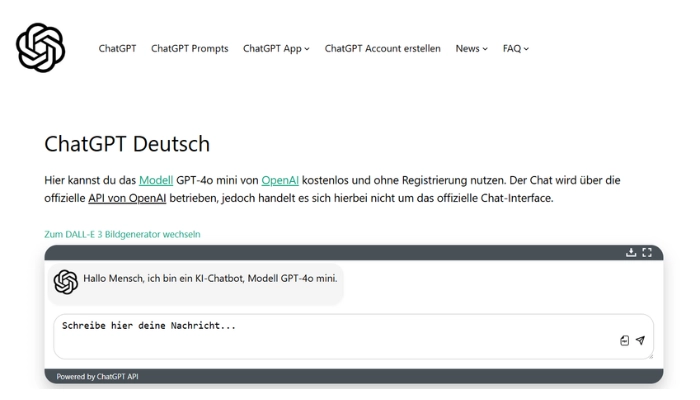This screenshot has width=700, height=400.
Task: Download the chat transcript icon
Action: pos(631,253)
